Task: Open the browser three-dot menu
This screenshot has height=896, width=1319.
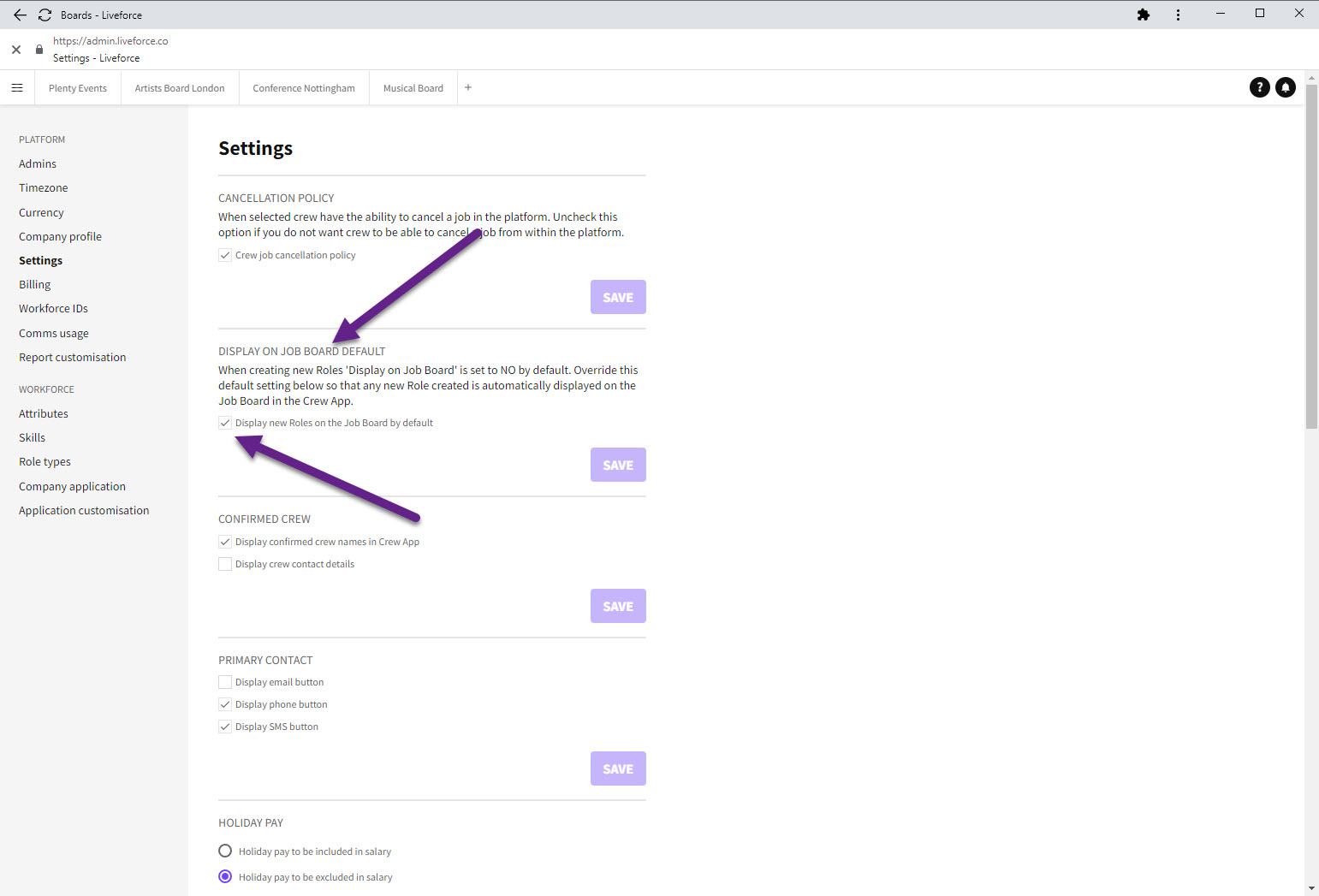Action: (1178, 15)
